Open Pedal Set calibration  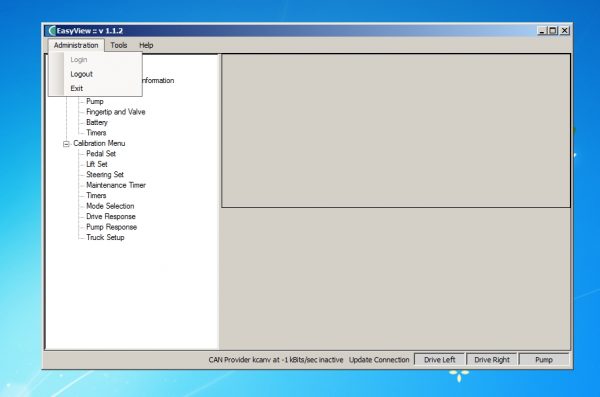pos(101,154)
